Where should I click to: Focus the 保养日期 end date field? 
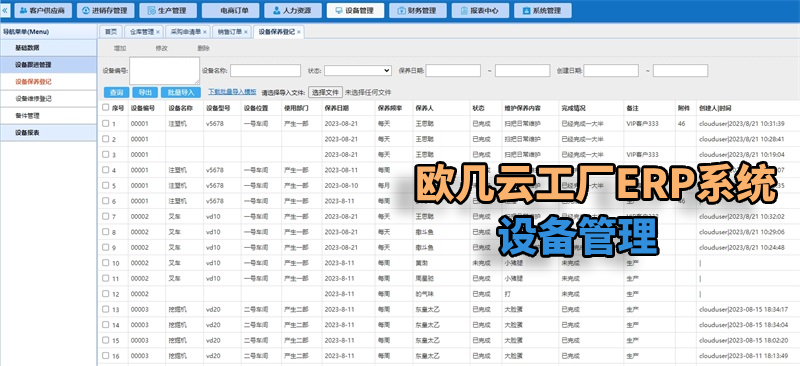coord(522,70)
